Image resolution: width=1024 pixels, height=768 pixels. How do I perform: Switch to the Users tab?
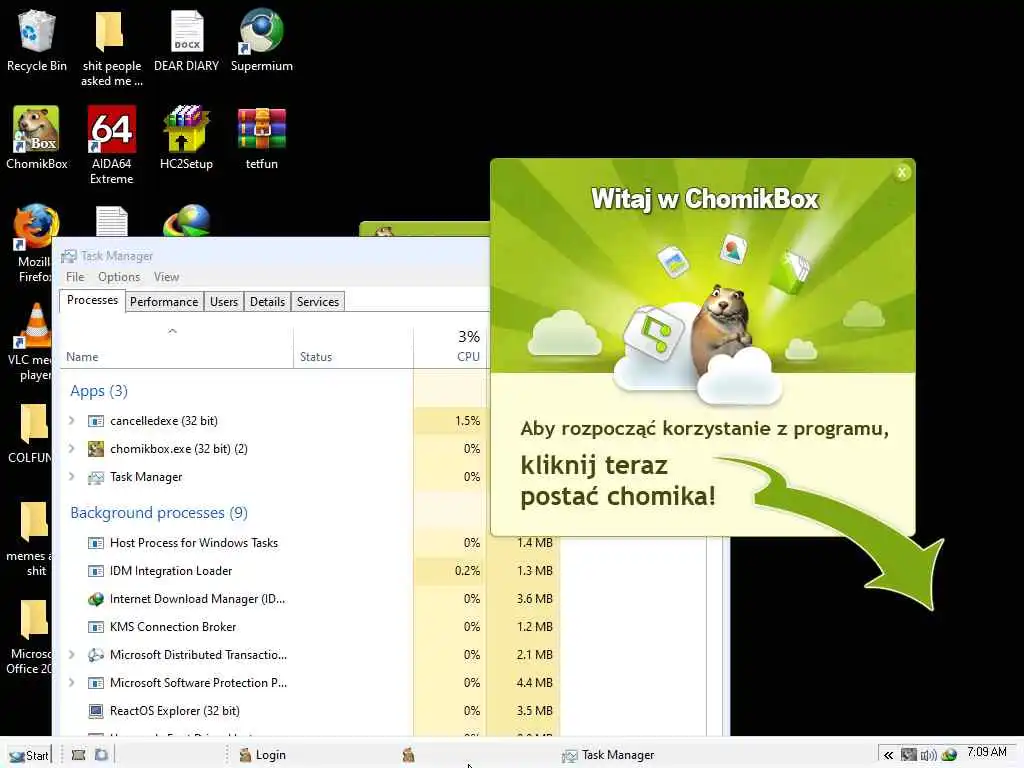[x=224, y=302]
